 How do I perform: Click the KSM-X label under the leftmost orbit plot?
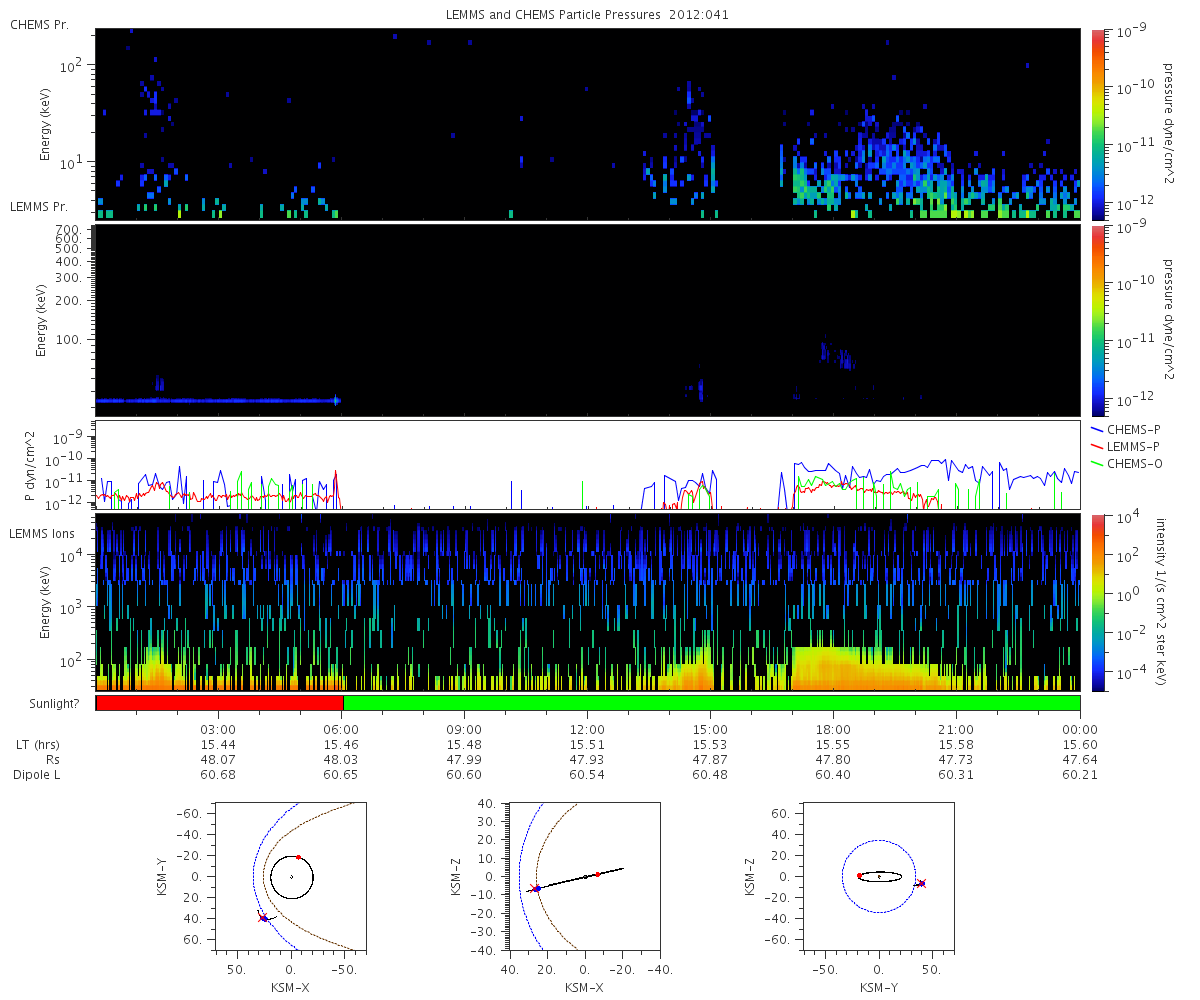click(x=291, y=987)
